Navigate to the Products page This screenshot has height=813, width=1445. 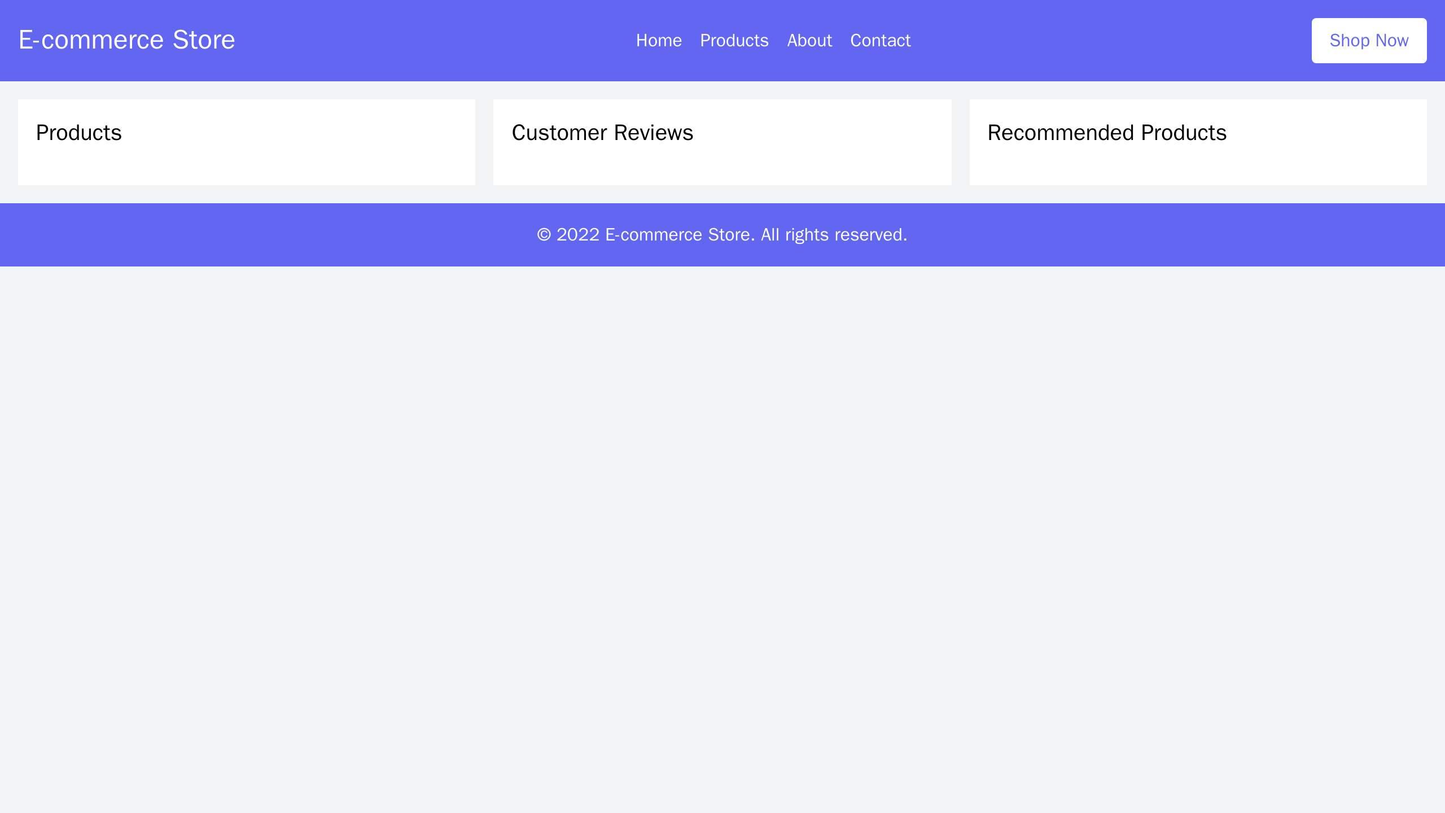tap(734, 41)
